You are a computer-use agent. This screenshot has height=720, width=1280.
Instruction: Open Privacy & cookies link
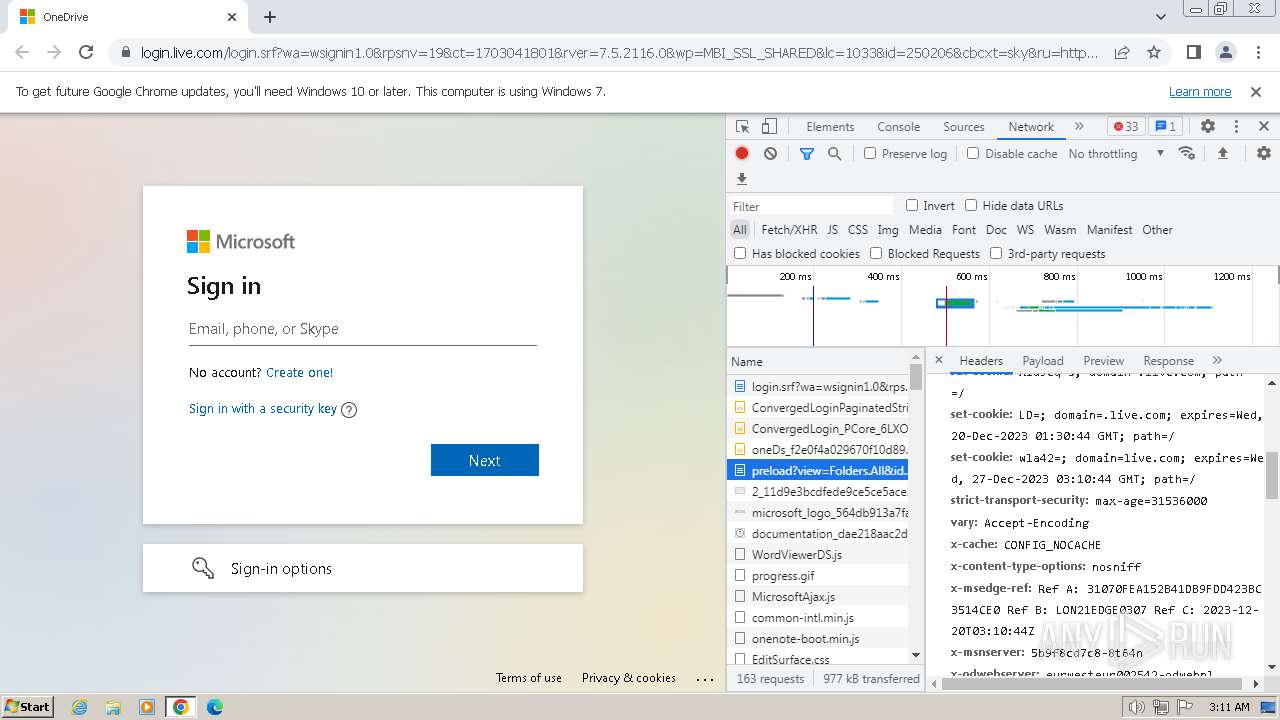click(x=629, y=678)
